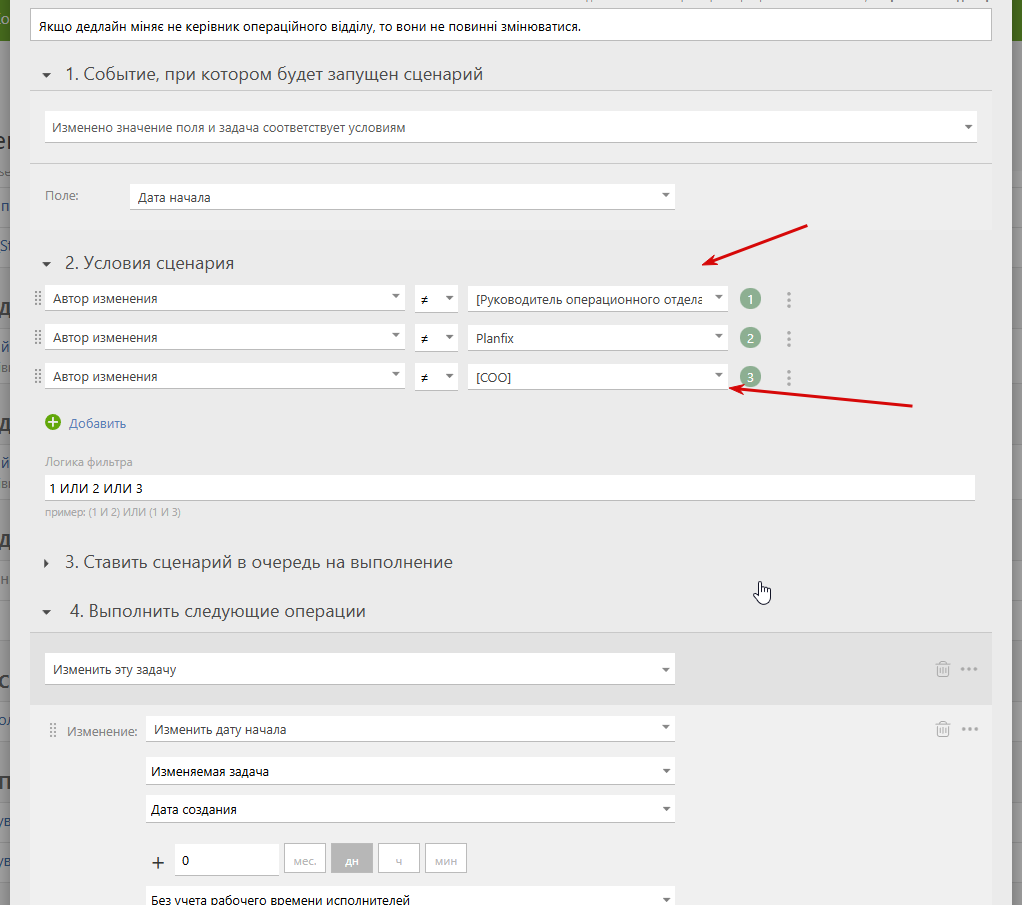The height and width of the screenshot is (905, 1022).
Task: Open the three-dot menu for condition 1
Action: point(789,299)
